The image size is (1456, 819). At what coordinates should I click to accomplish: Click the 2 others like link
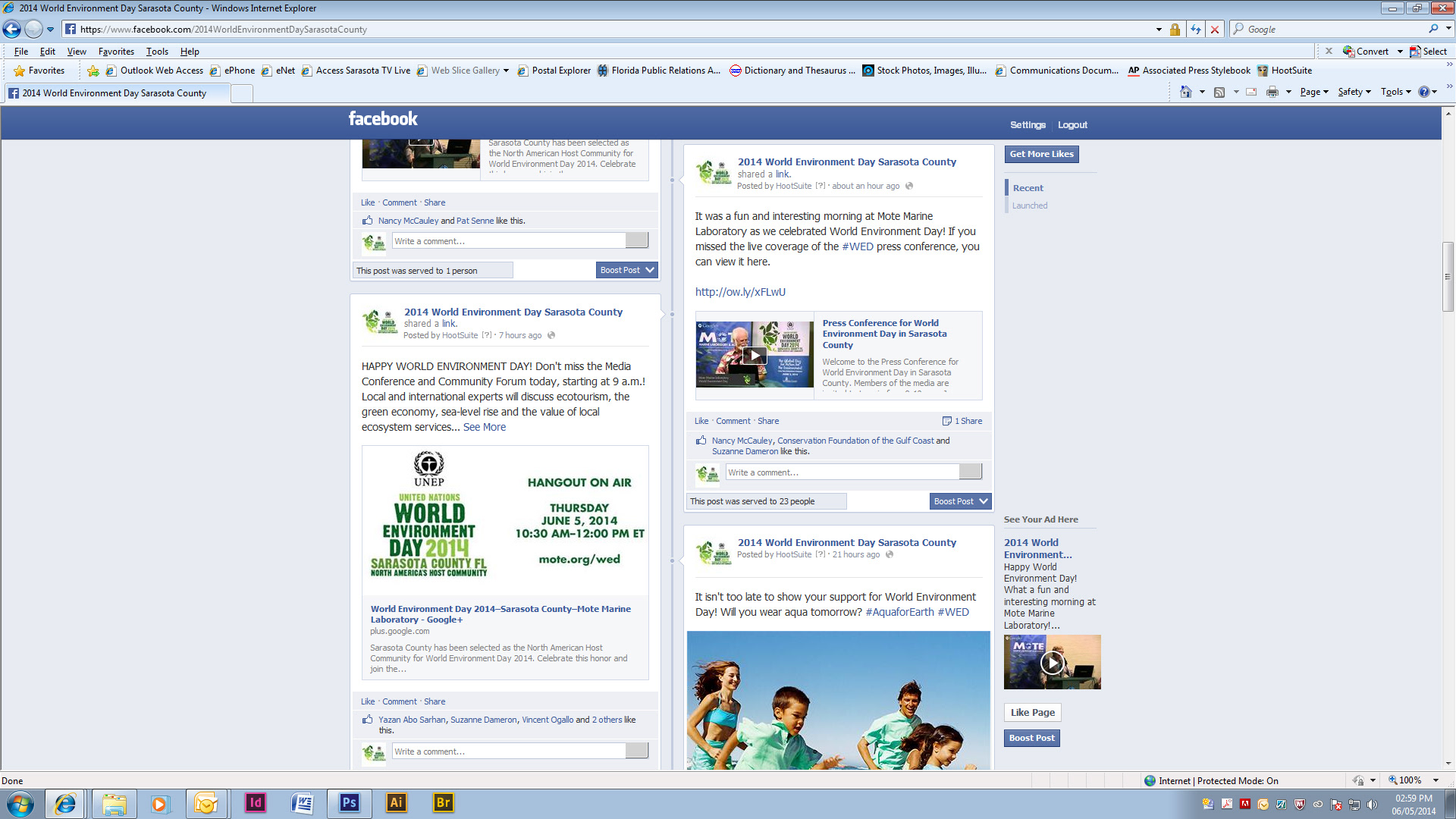click(607, 720)
